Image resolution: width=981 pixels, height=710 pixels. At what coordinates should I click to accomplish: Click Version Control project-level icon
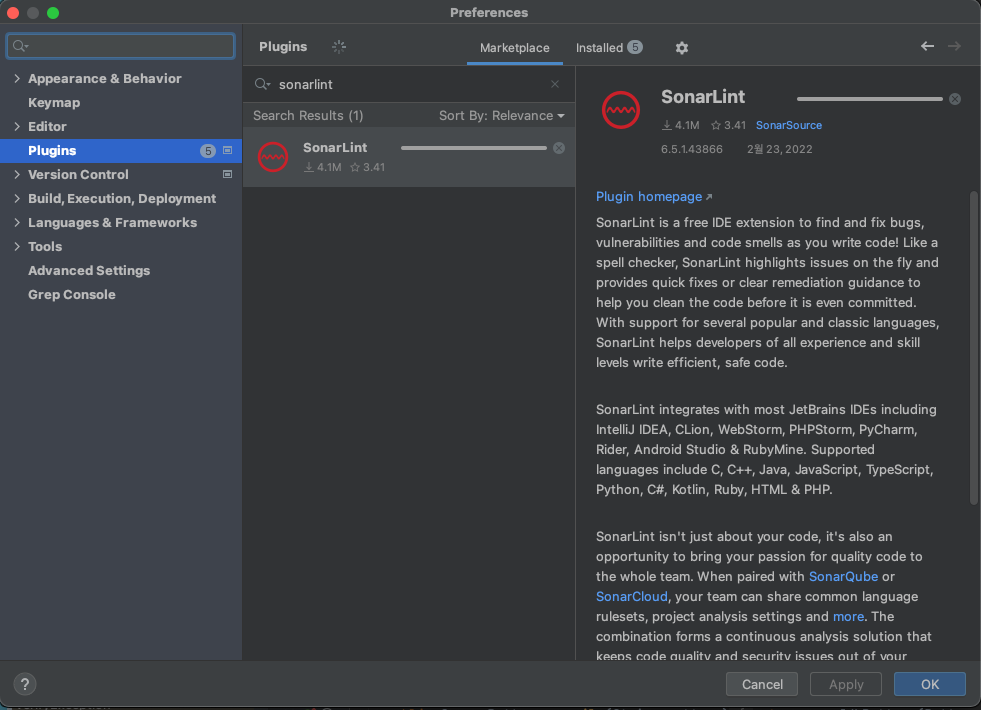coord(228,174)
